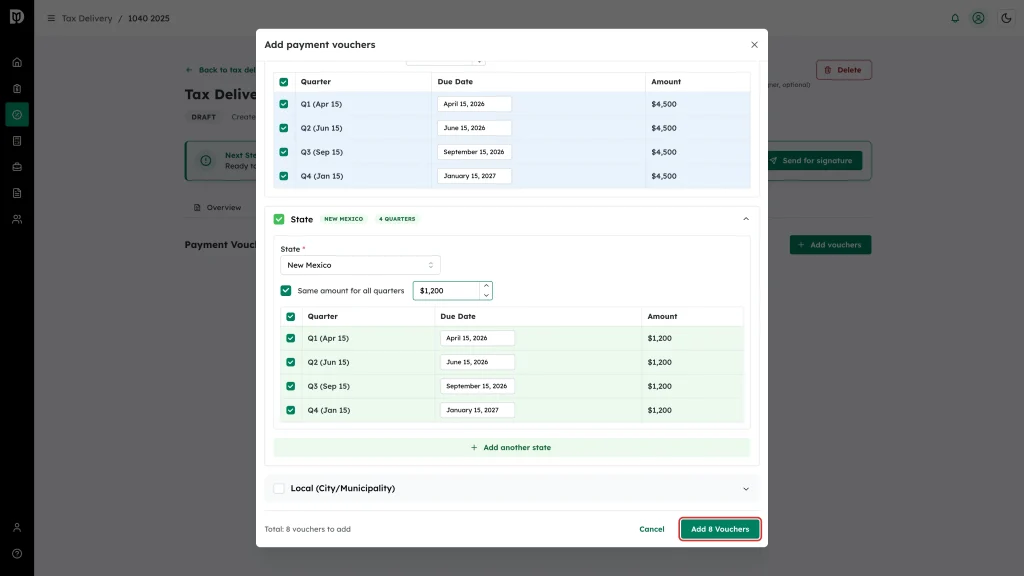Open the people icon in sidebar
Viewport: 1024px width, 576px height.
pos(17,219)
